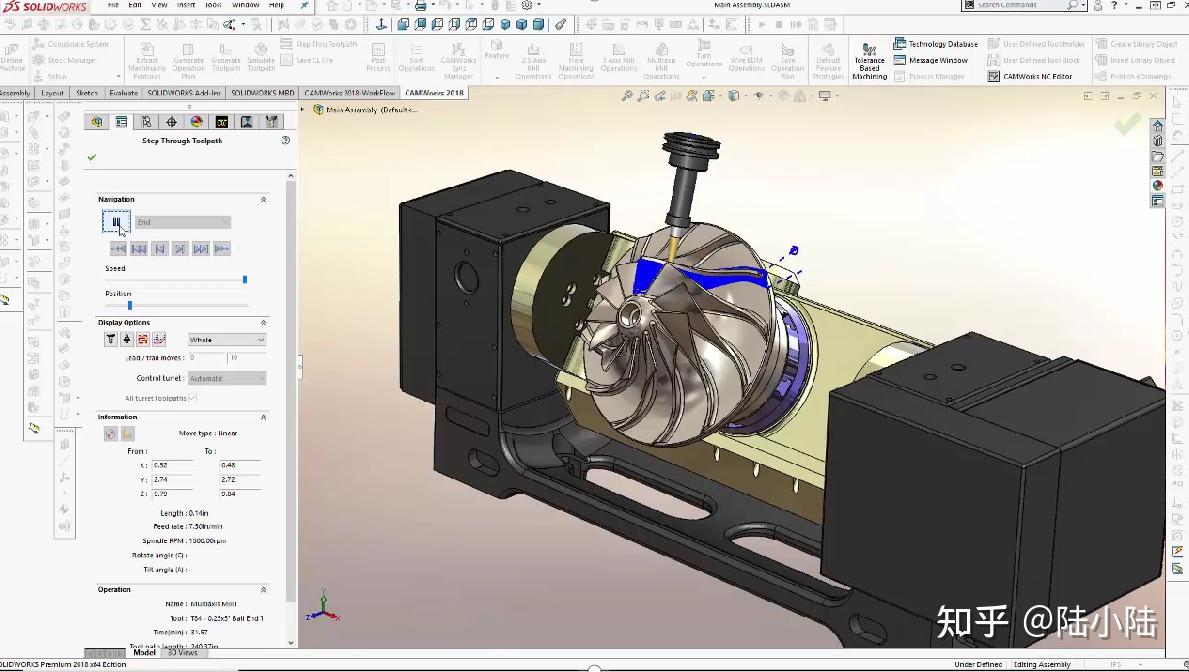This screenshot has height=672, width=1189.
Task: Switch to the SOLIDWORKS MBD tab
Action: [262, 93]
